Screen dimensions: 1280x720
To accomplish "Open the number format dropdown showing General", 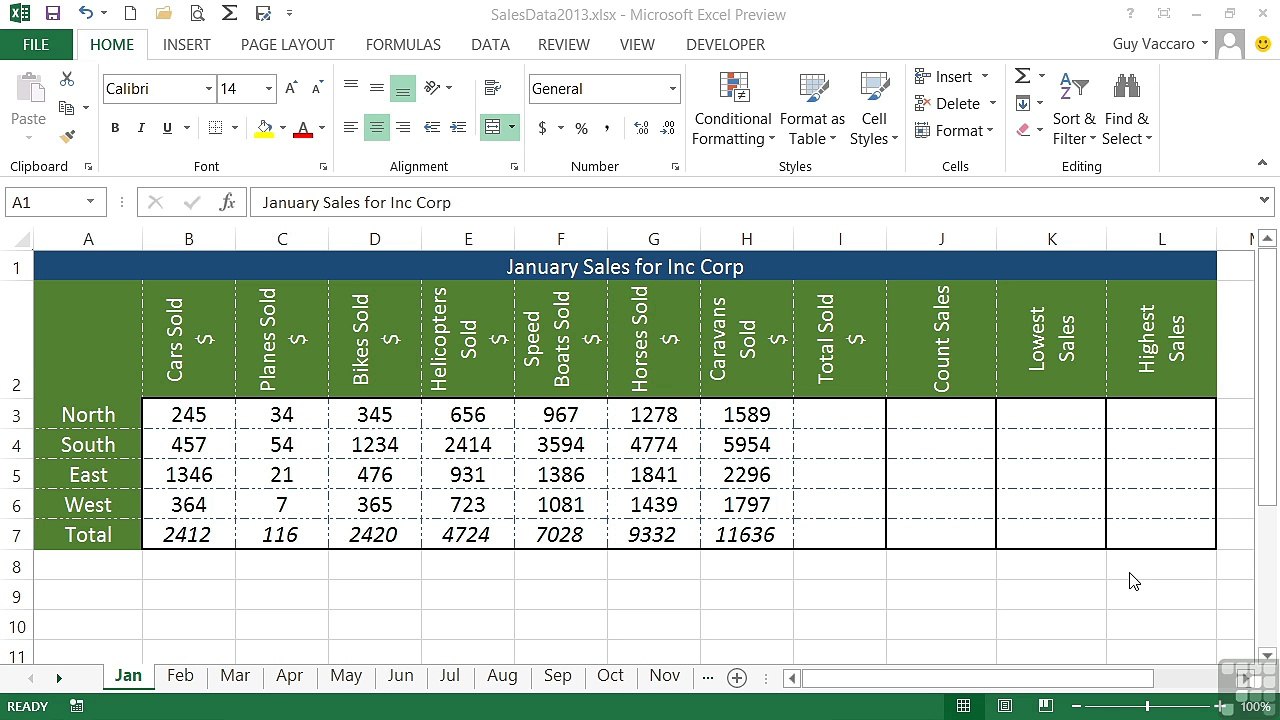I will 672,89.
